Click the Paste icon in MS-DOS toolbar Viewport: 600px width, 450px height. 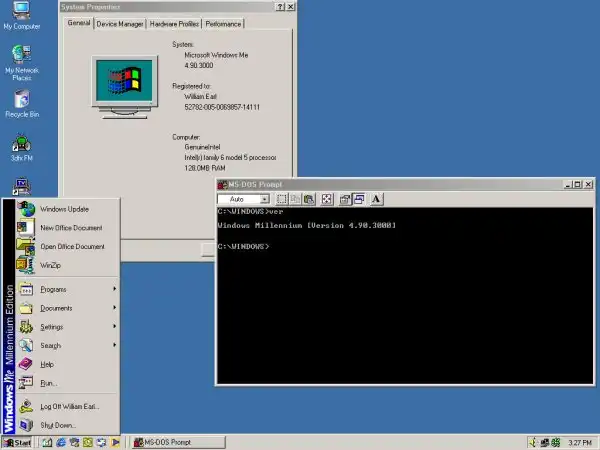click(310, 200)
